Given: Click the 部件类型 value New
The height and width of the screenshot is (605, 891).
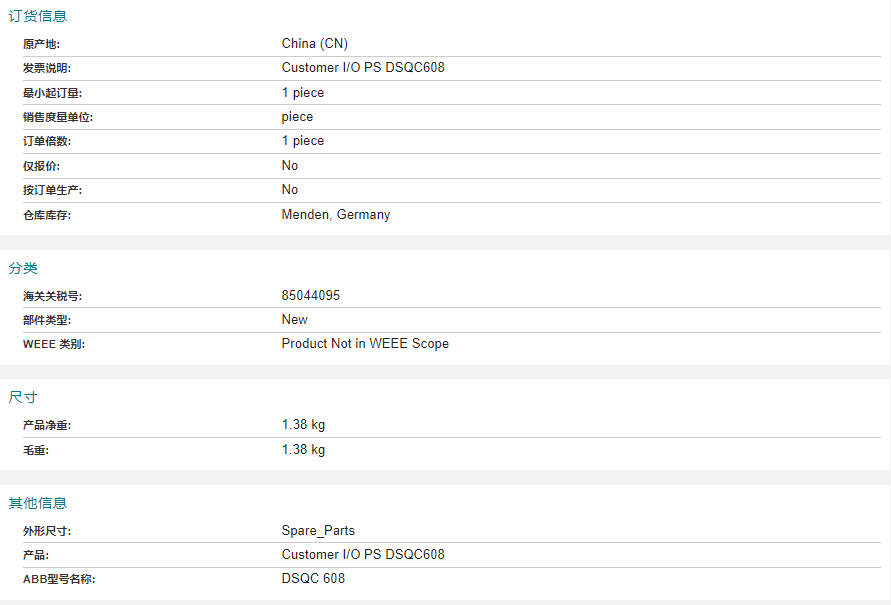Looking at the screenshot, I should [295, 320].
